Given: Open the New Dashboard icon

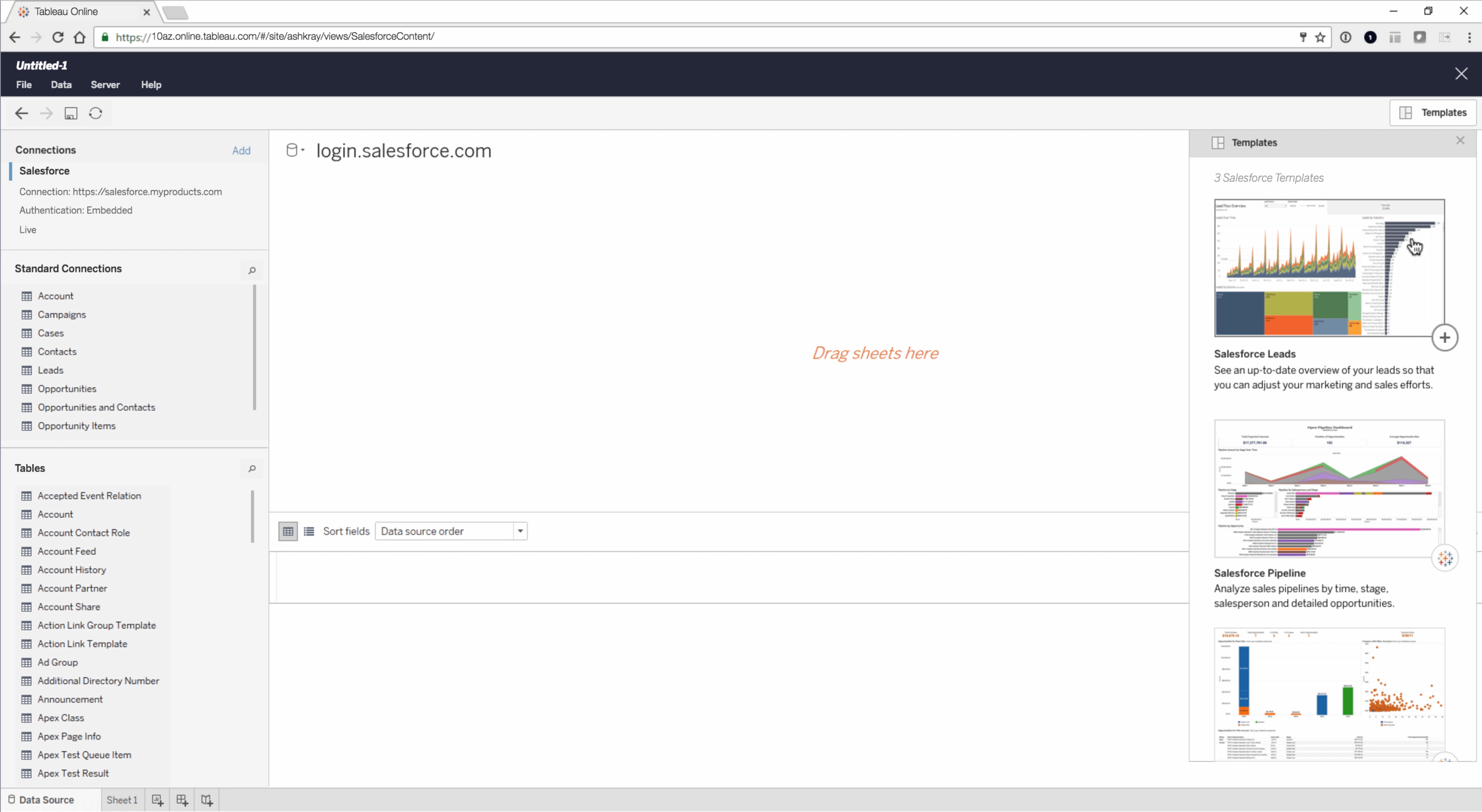Looking at the screenshot, I should (182, 799).
